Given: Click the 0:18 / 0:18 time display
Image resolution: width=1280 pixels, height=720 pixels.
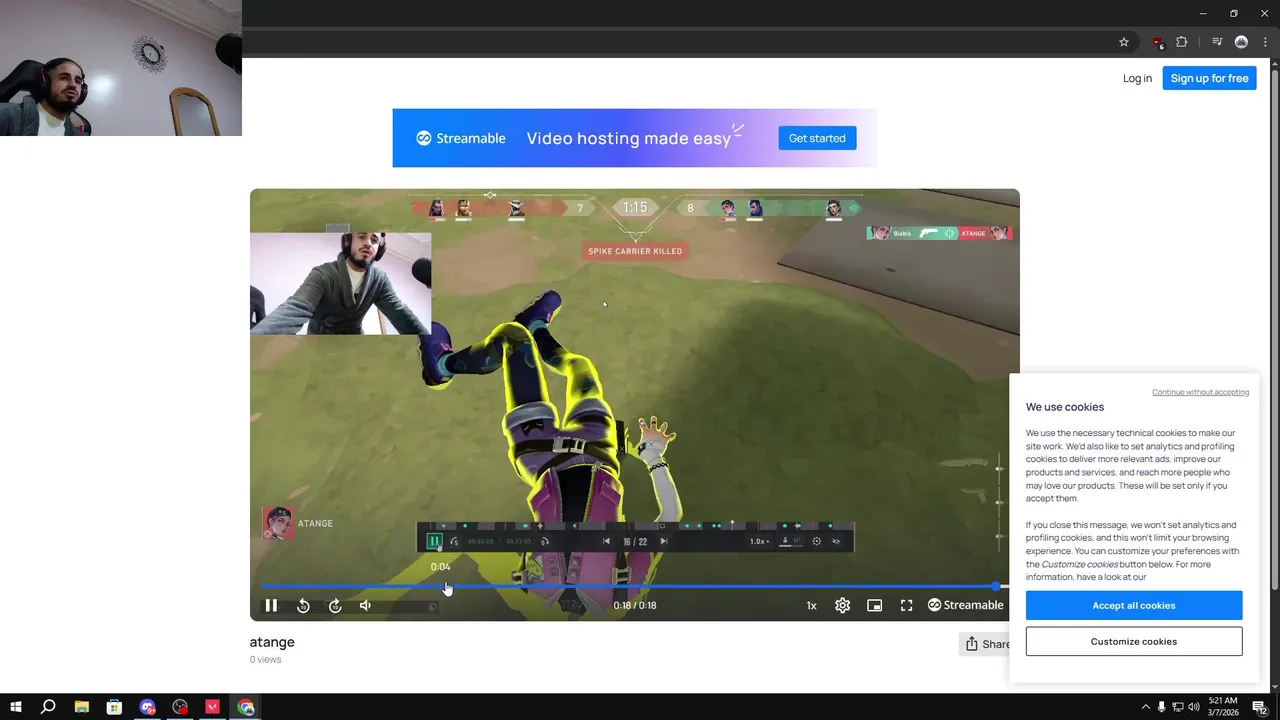Looking at the screenshot, I should click(x=635, y=605).
